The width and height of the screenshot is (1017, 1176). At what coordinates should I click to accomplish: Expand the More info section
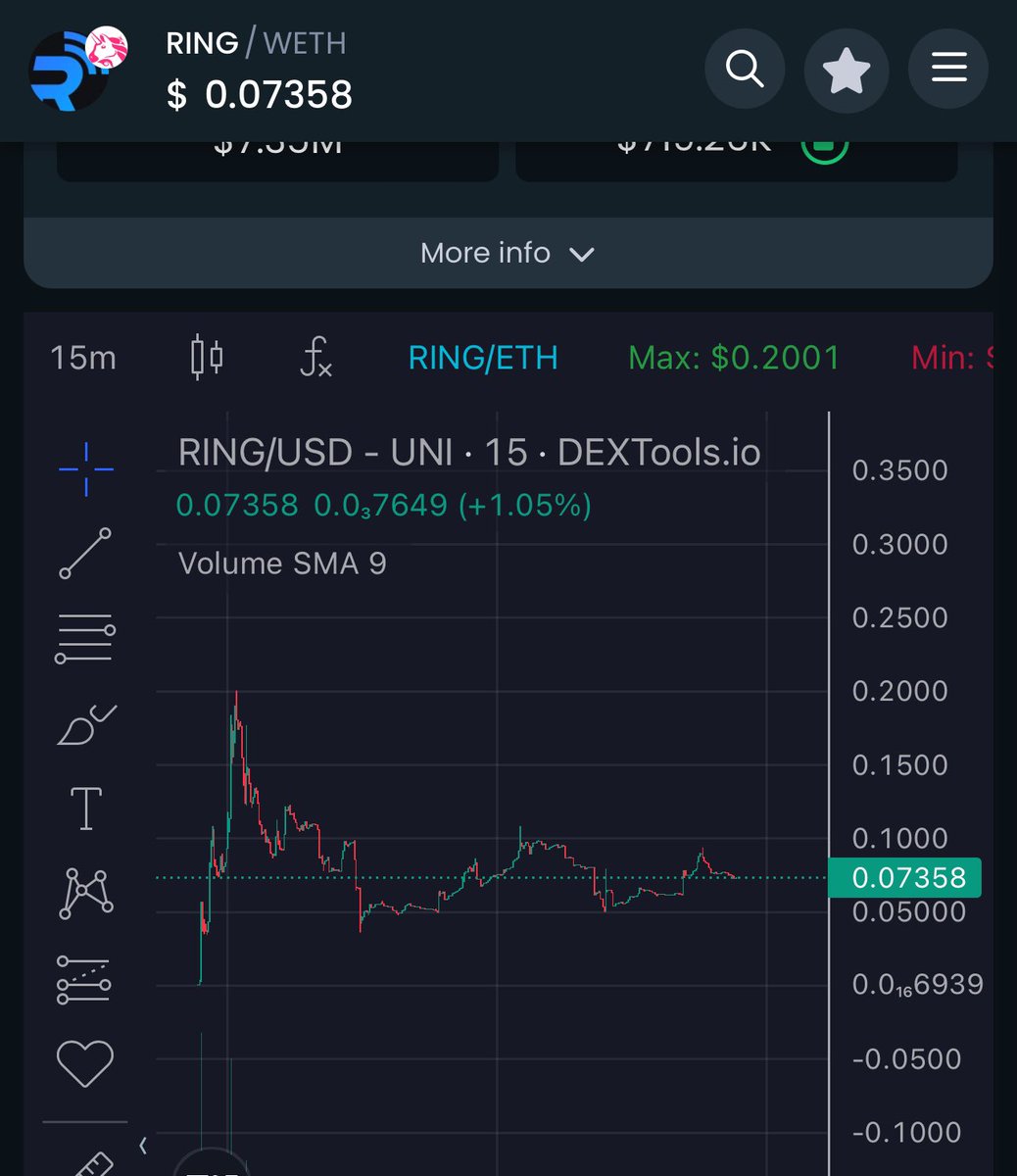pos(508,253)
